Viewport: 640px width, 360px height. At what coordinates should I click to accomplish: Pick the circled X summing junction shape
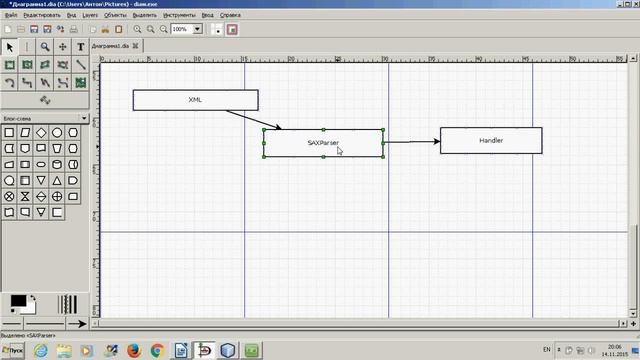[9, 196]
